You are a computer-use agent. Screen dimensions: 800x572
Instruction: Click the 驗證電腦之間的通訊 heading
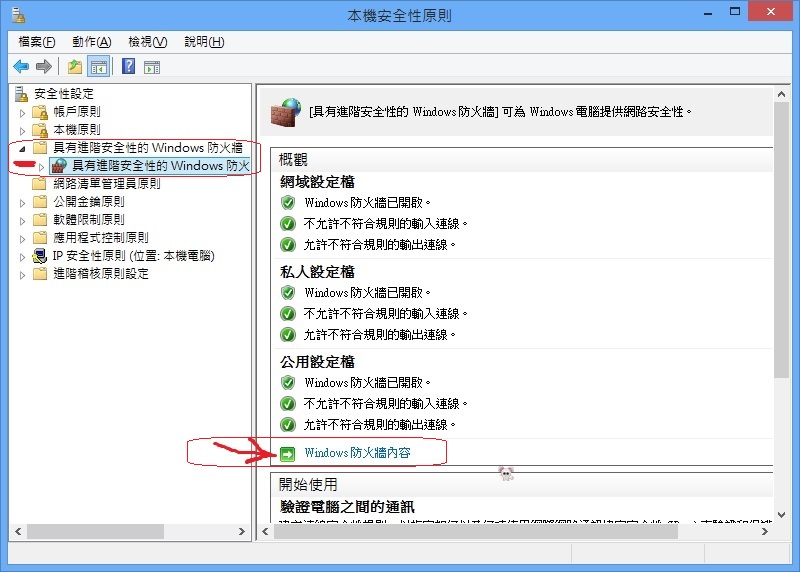click(347, 507)
